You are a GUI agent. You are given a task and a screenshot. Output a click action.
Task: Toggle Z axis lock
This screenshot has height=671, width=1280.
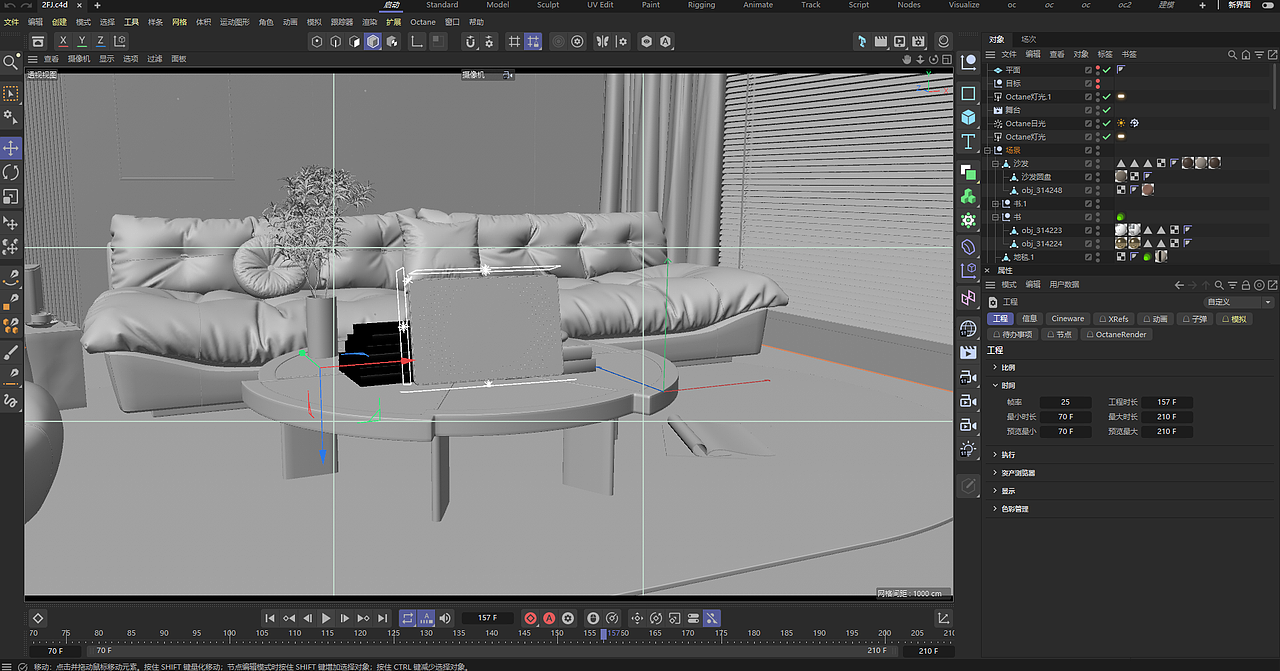click(x=101, y=42)
